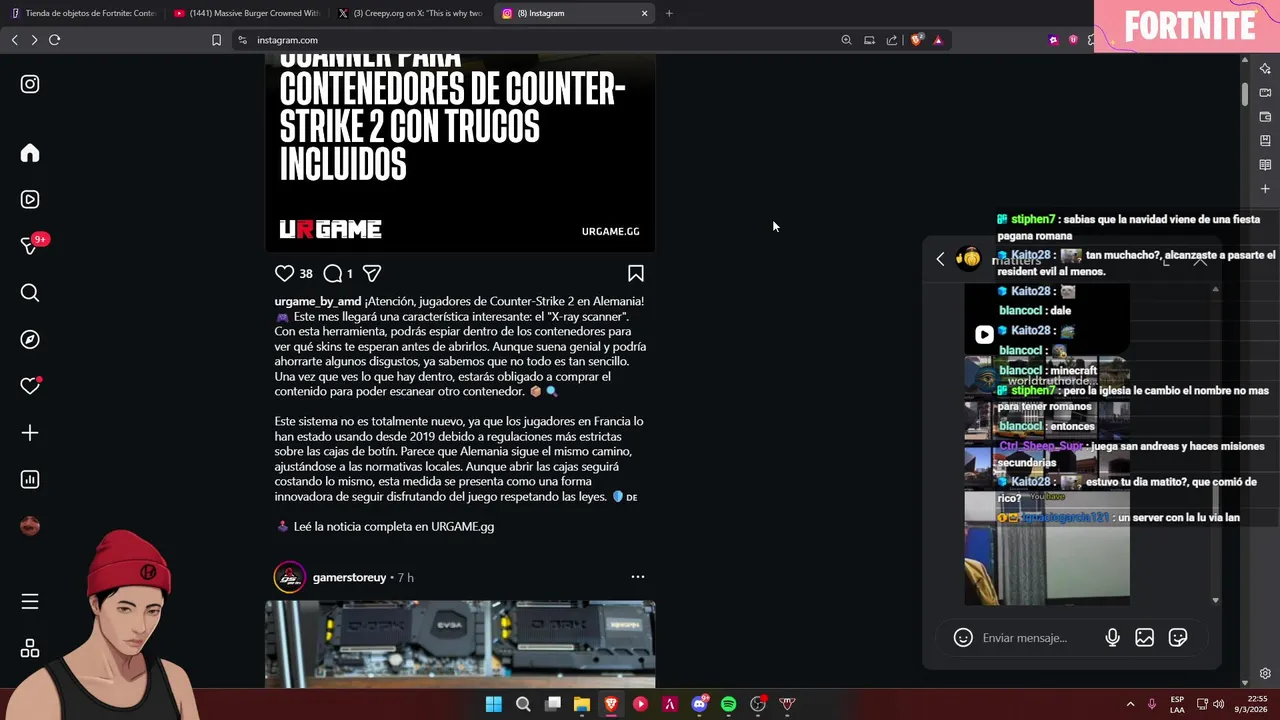Open the sticker picker in chat
The width and height of the screenshot is (1280, 720).
tap(1178, 638)
